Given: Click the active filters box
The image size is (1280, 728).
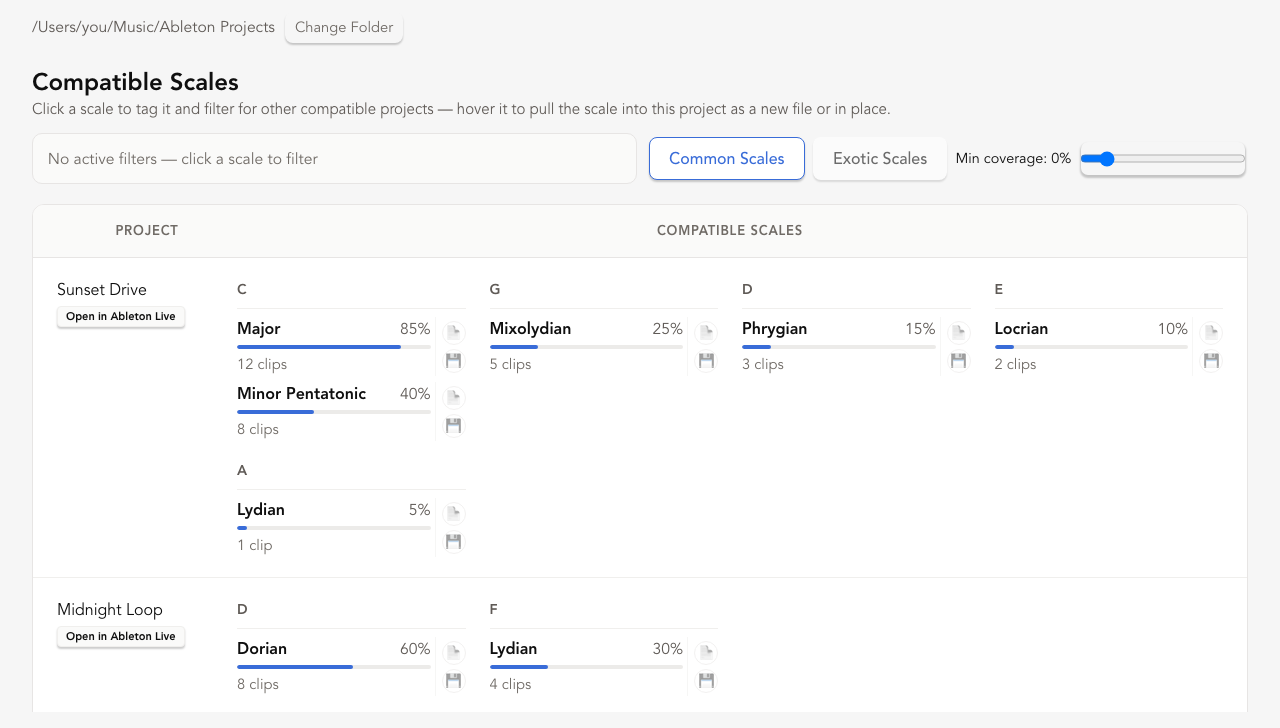Looking at the screenshot, I should pos(334,158).
